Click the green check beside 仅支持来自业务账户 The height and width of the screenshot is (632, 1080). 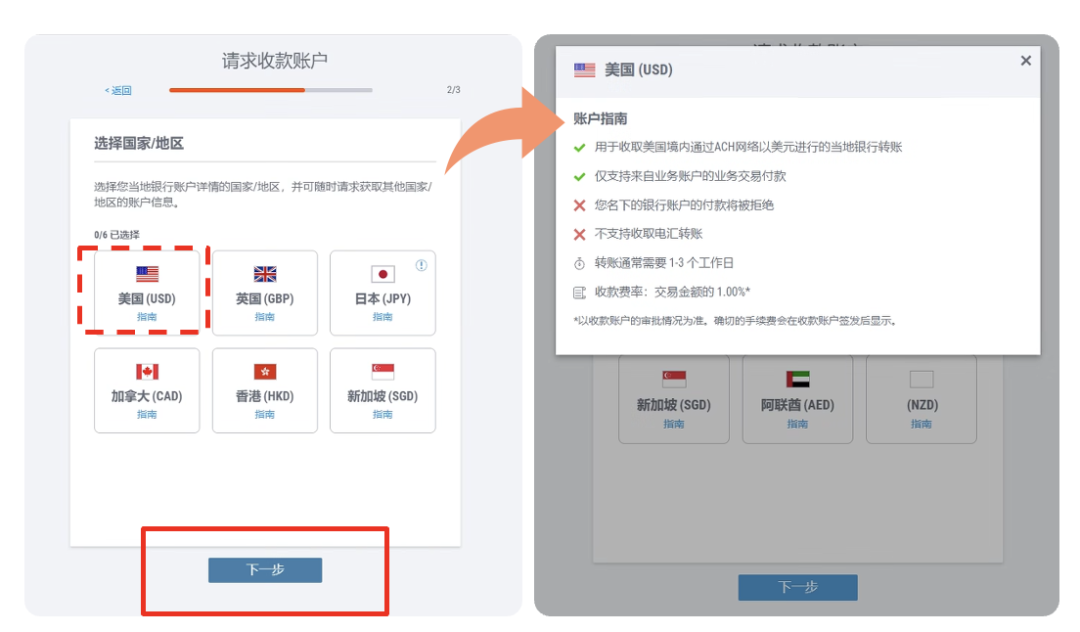click(579, 176)
